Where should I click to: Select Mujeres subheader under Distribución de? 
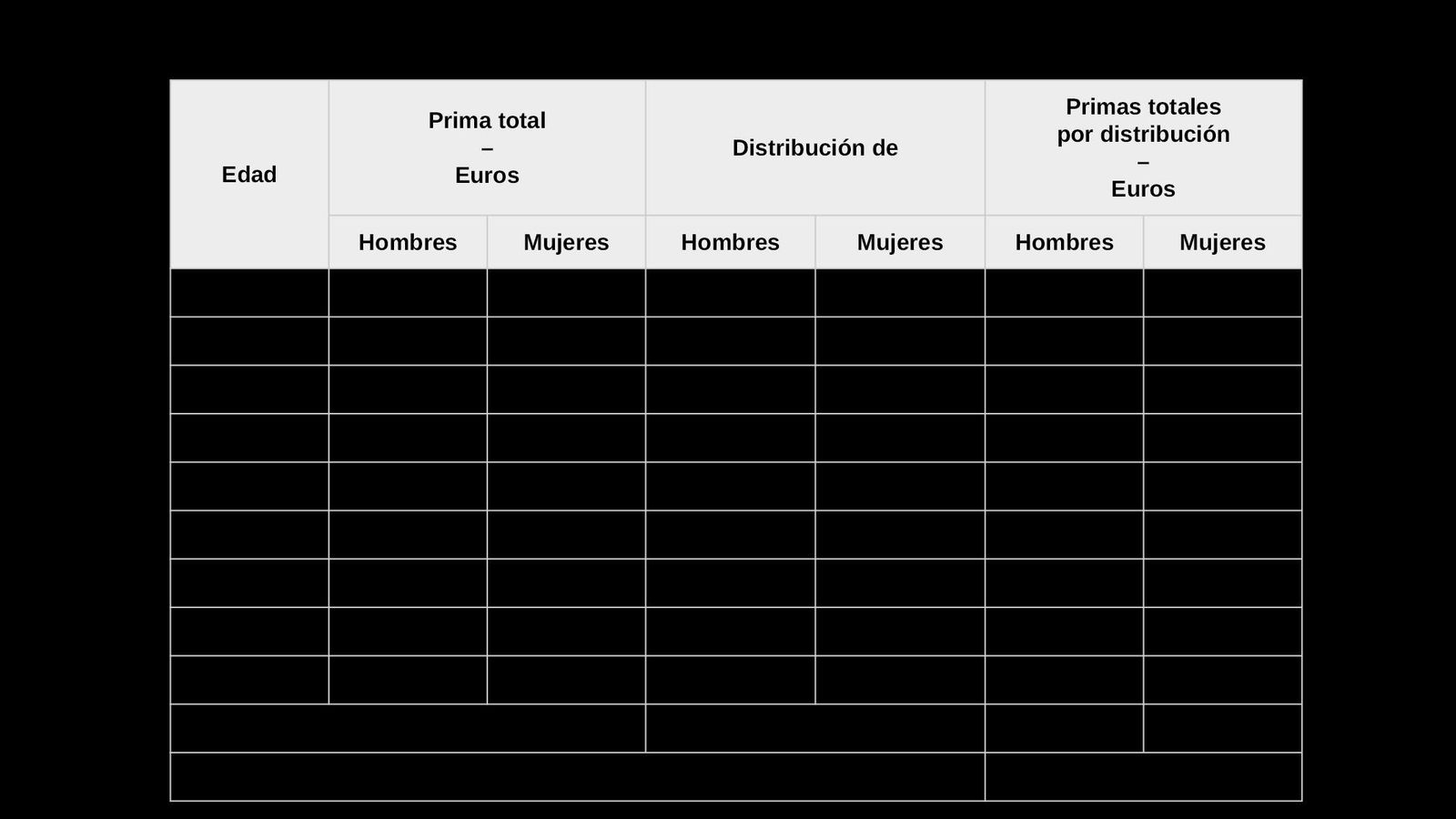pyautogui.click(x=900, y=242)
